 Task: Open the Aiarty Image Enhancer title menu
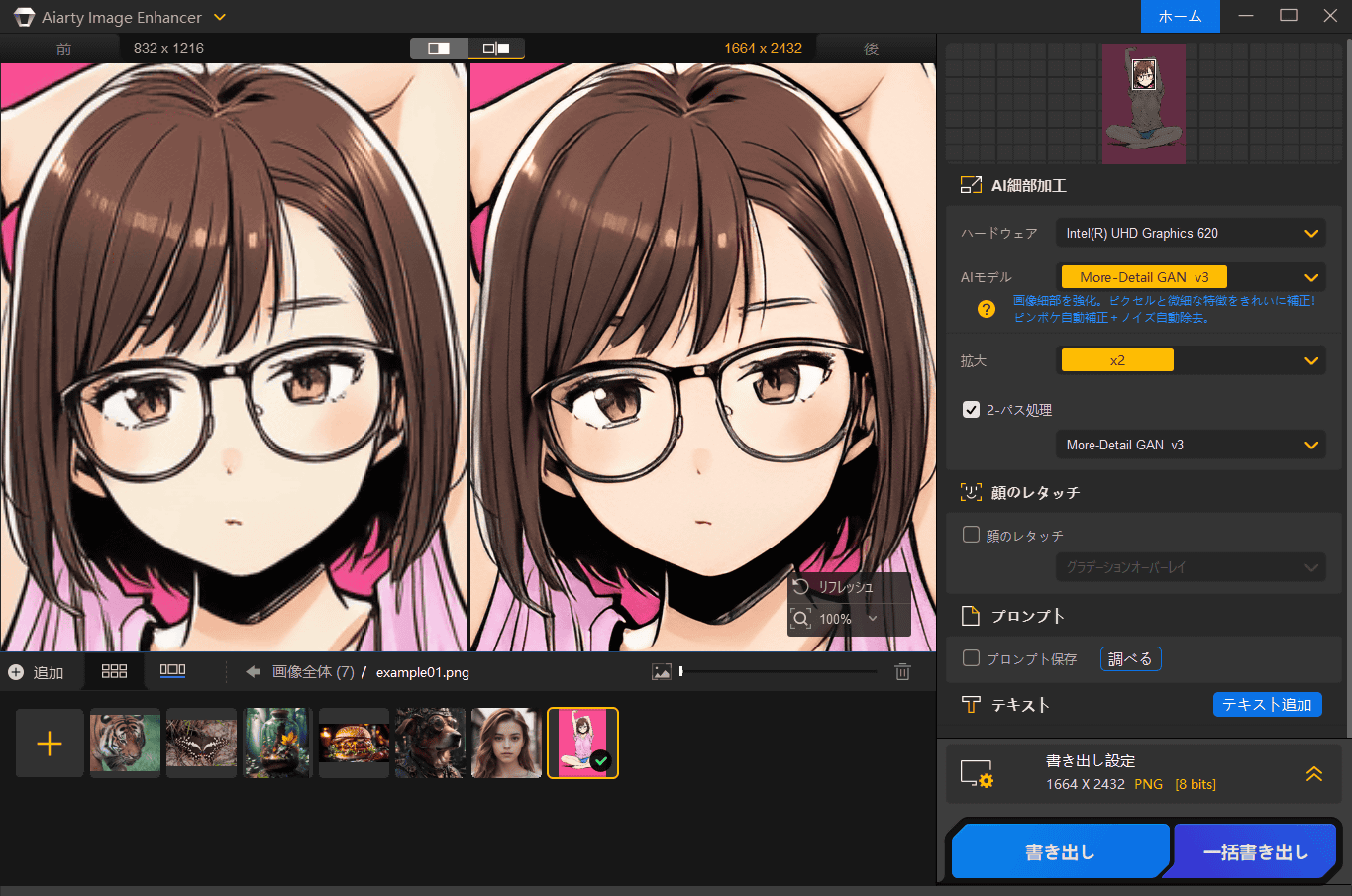[220, 17]
